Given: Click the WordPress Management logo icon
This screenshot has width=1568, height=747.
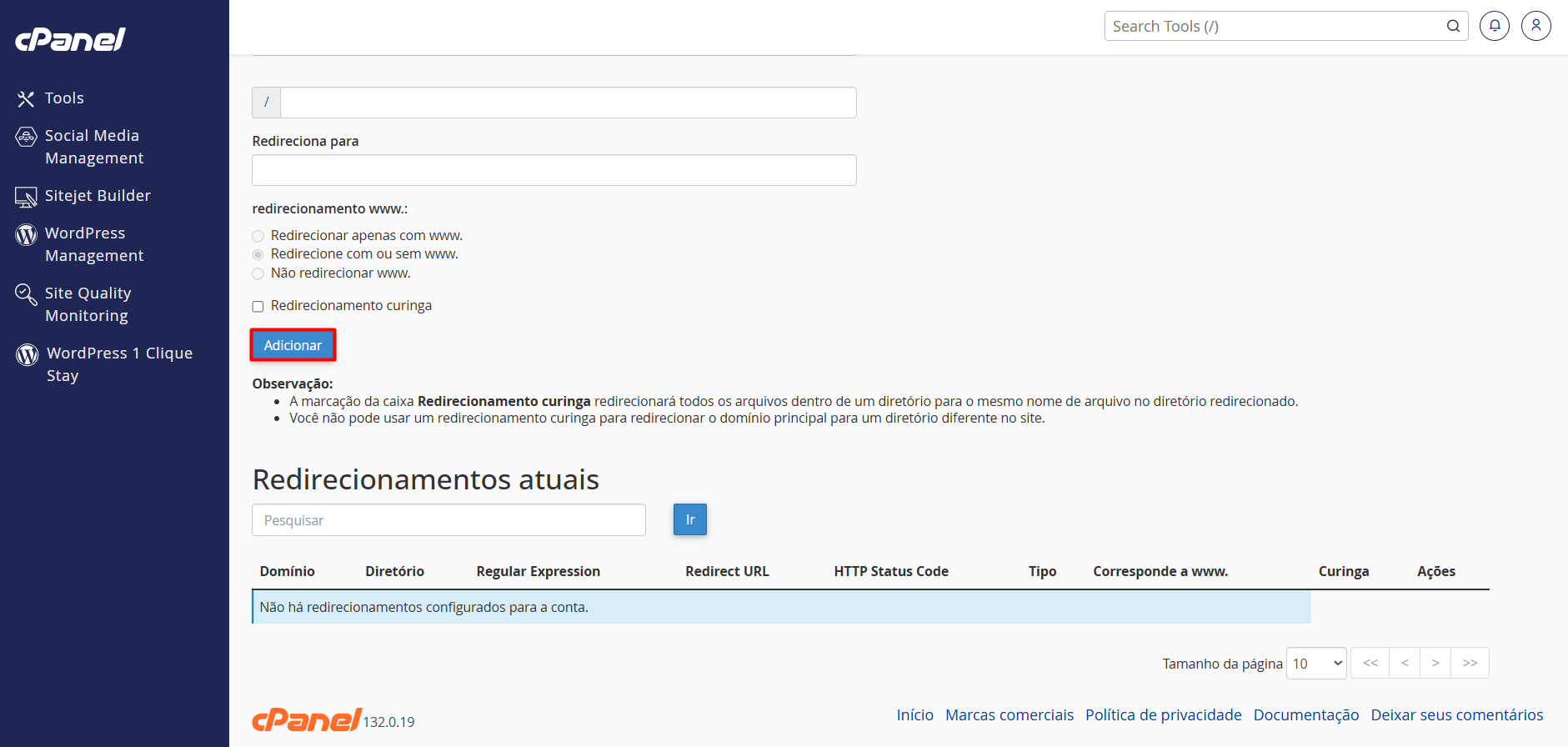Looking at the screenshot, I should tap(26, 234).
